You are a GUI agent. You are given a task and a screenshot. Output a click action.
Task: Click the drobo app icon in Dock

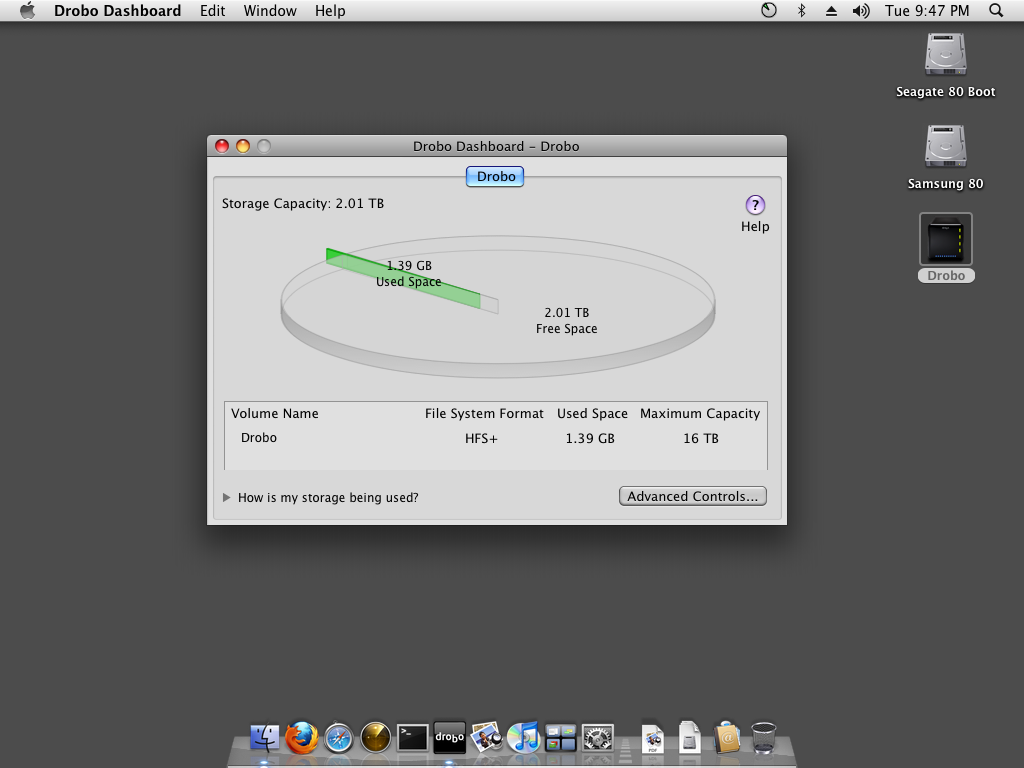[449, 737]
